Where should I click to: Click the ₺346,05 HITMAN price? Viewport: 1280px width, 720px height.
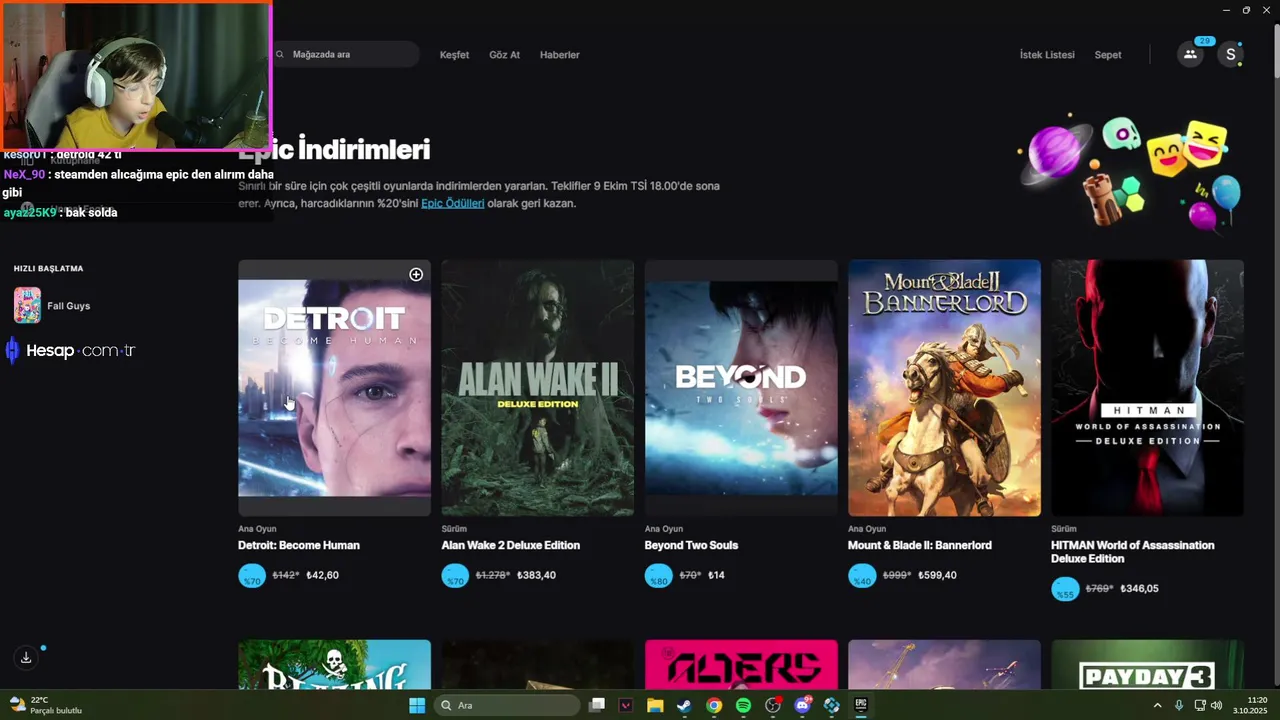coord(1139,588)
